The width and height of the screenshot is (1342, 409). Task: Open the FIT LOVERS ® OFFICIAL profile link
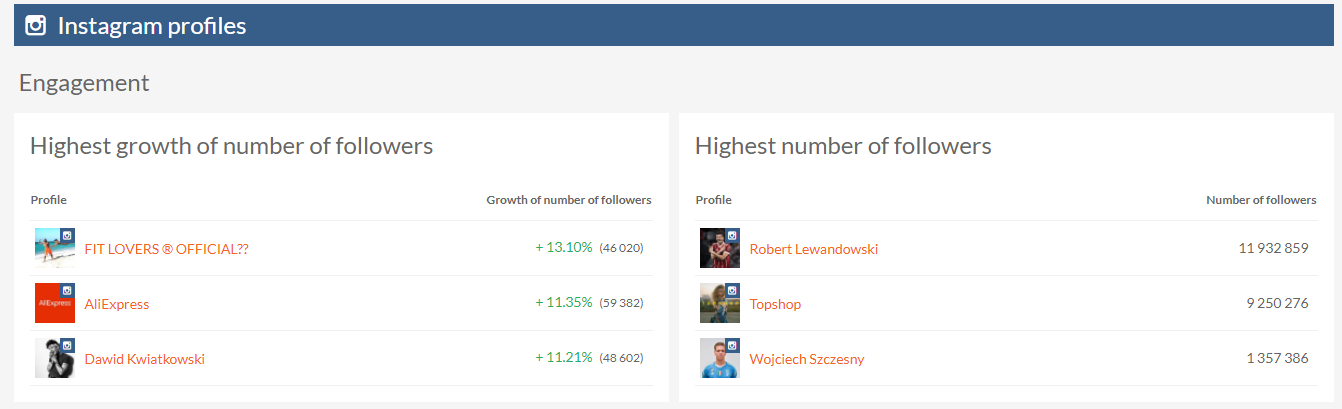[x=166, y=249]
